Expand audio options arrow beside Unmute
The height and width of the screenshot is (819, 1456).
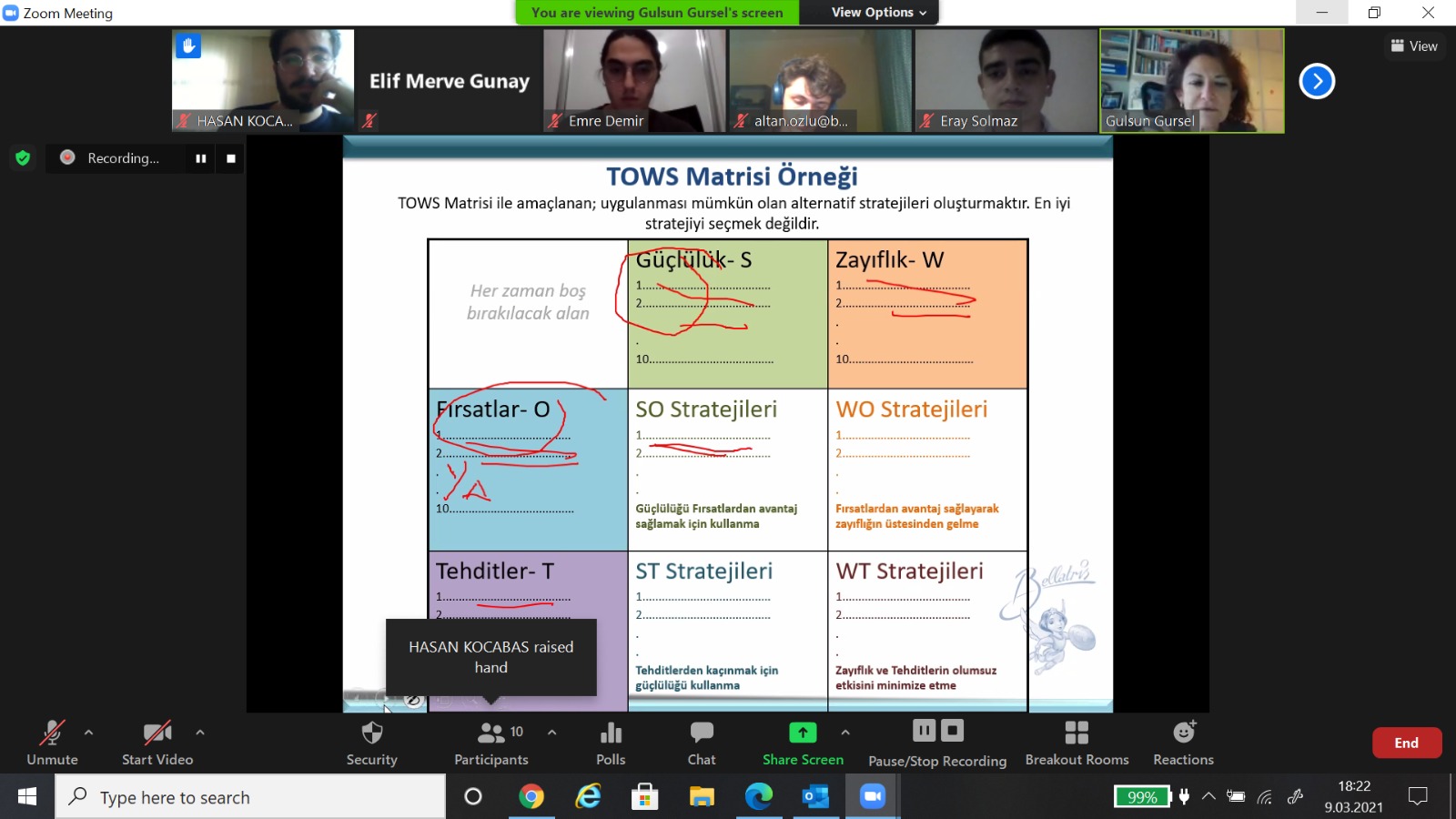pyautogui.click(x=88, y=732)
